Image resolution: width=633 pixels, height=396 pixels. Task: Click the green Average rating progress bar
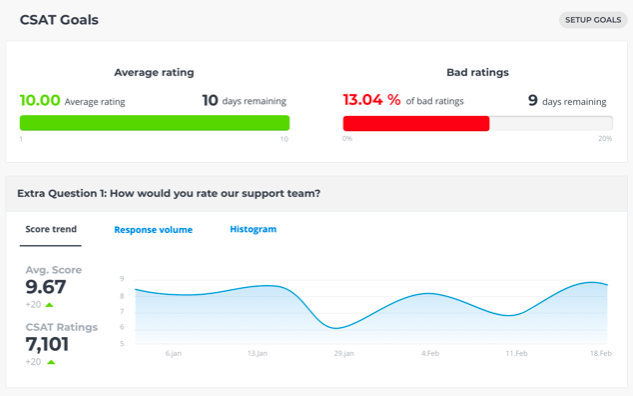pos(155,123)
